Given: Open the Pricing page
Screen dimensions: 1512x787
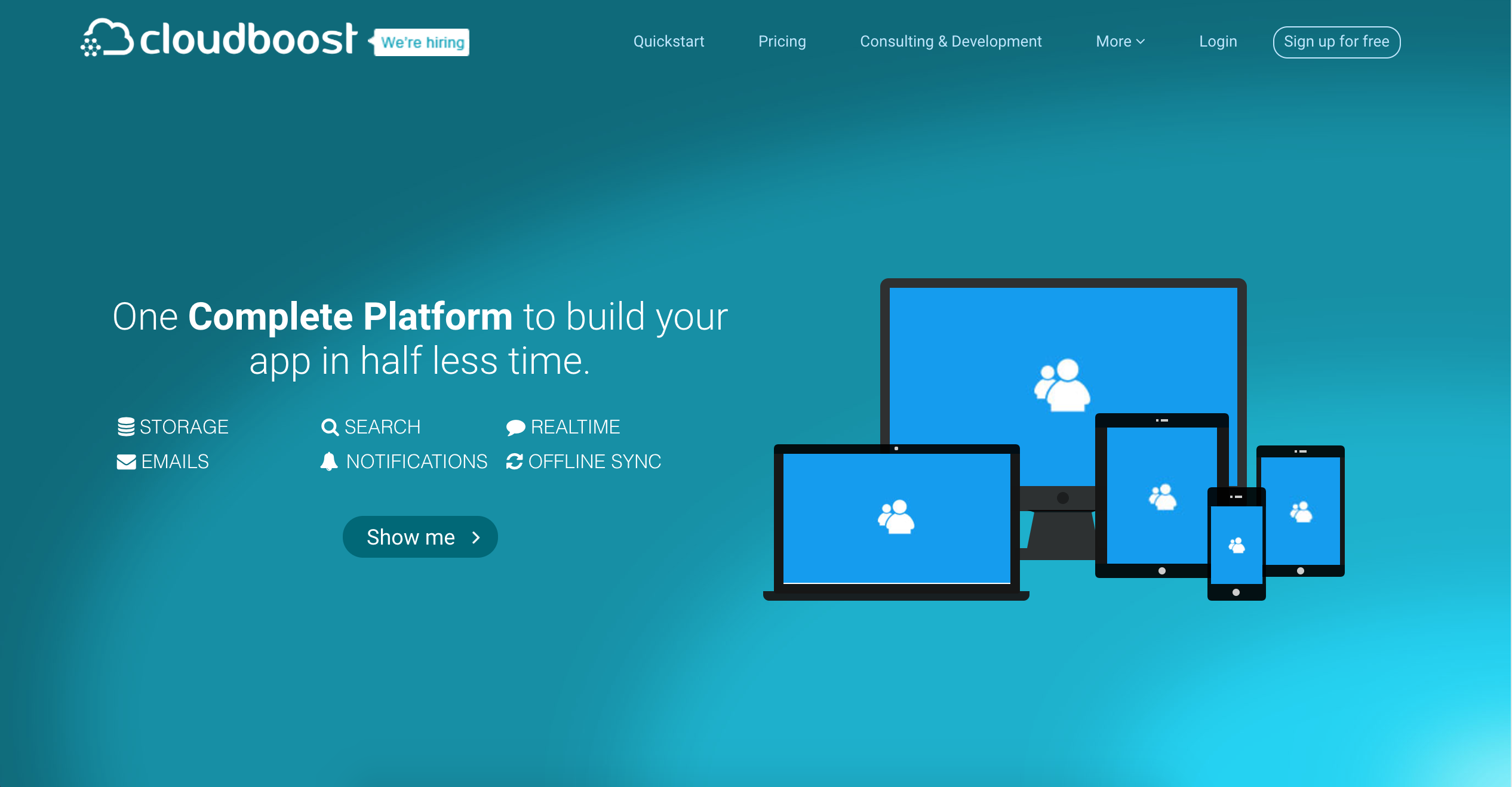Looking at the screenshot, I should 782,41.
